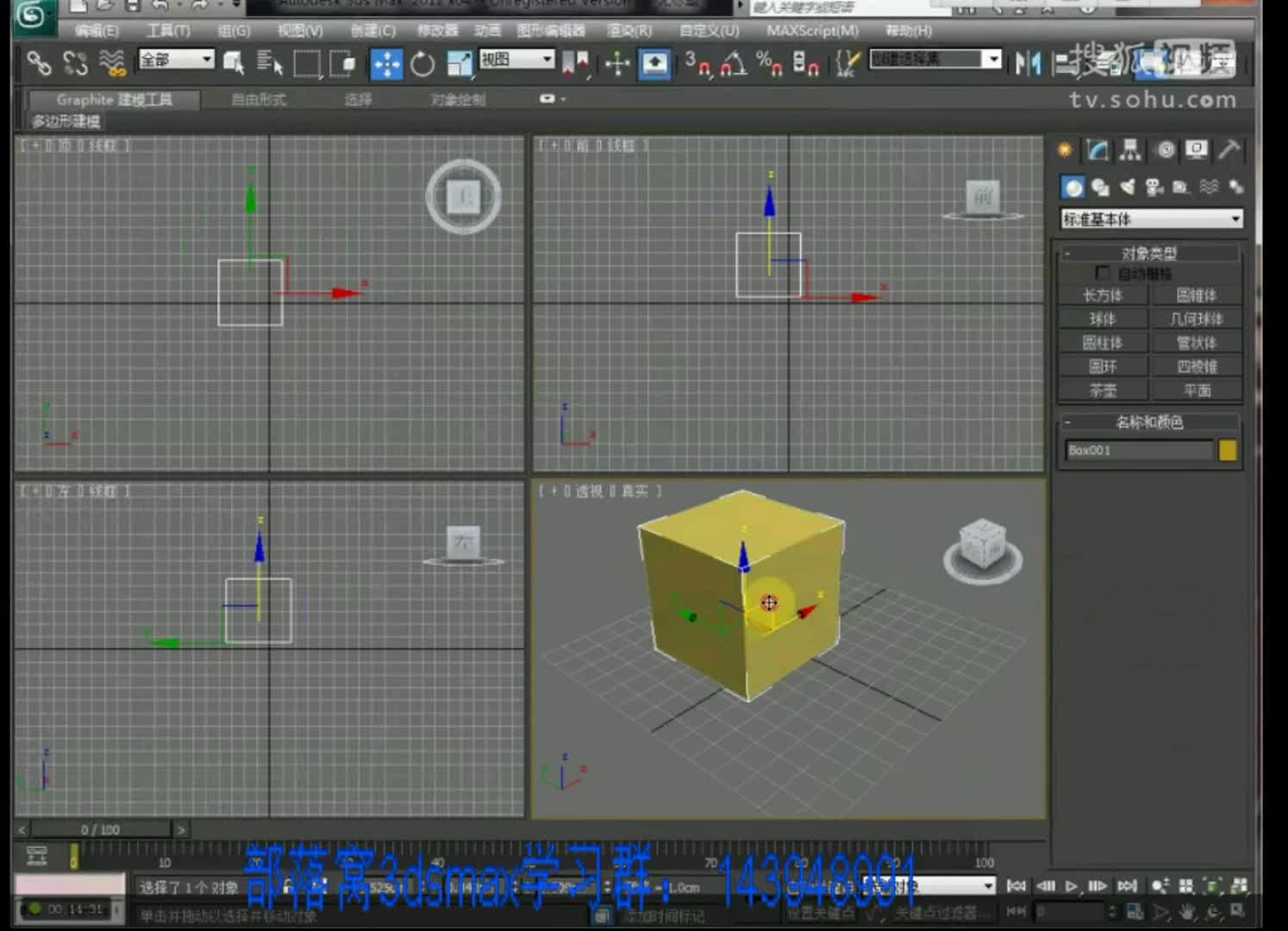Toggle 3D Snaps on
Screen dimensions: 1288x931
pyautogui.click(x=698, y=65)
